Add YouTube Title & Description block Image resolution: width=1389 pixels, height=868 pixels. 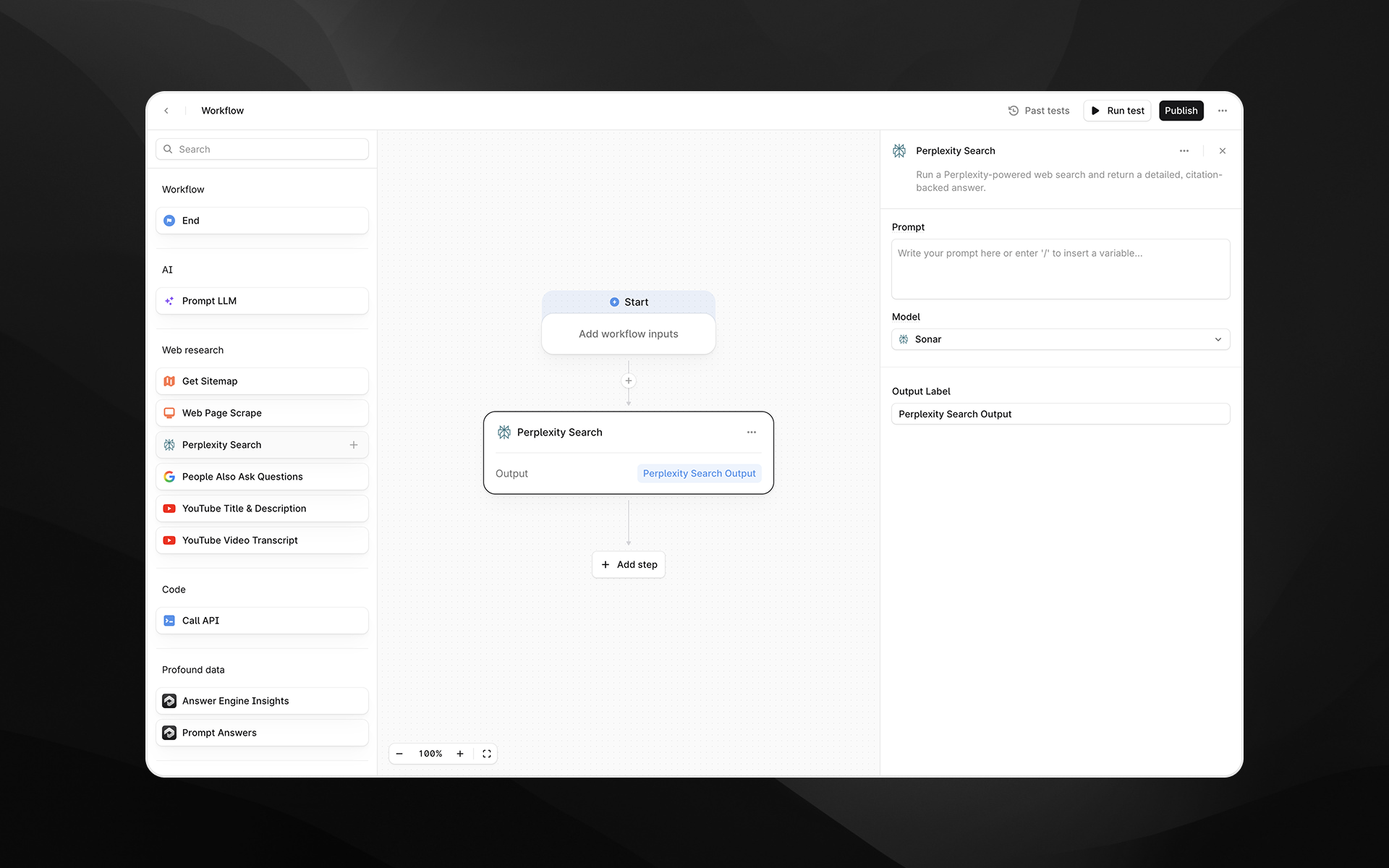(262, 509)
